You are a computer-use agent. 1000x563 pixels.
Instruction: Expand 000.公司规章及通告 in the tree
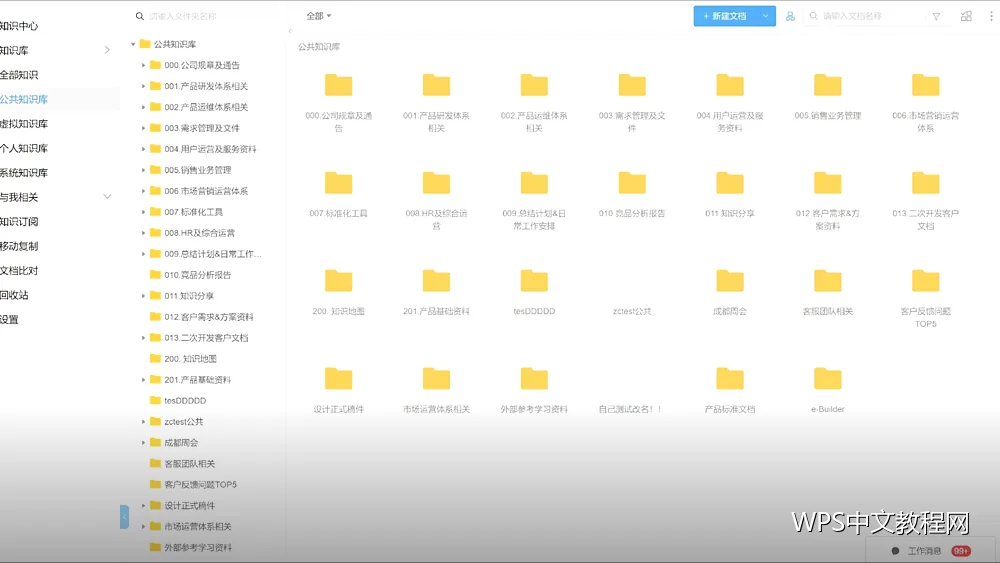coord(143,65)
